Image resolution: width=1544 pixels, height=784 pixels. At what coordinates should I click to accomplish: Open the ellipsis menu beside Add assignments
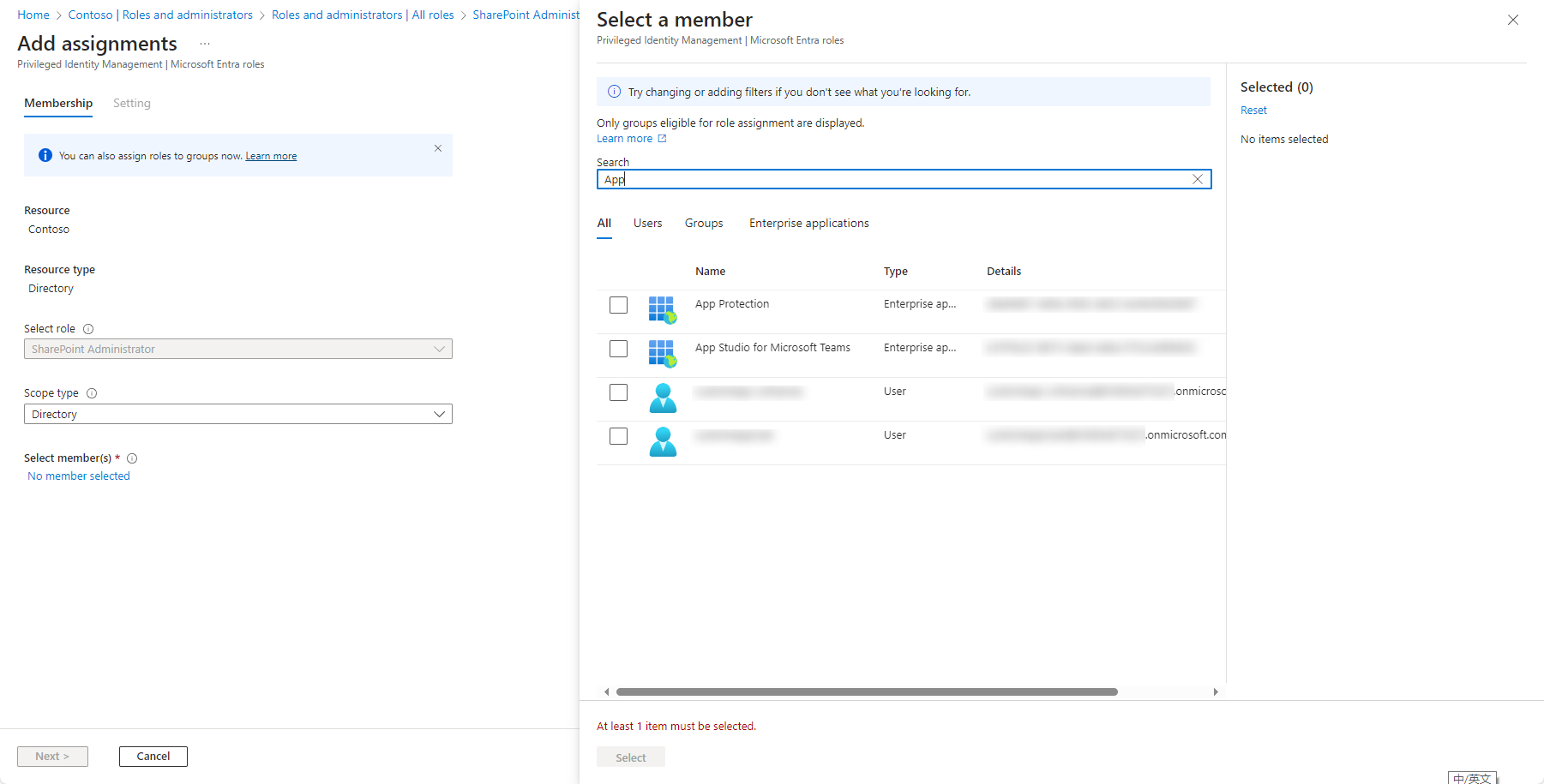coord(205,44)
